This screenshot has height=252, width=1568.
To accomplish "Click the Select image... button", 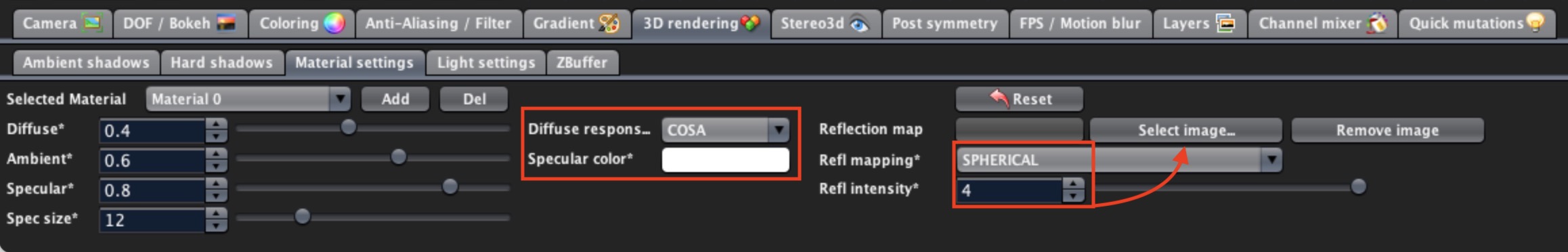I will pos(1185,130).
